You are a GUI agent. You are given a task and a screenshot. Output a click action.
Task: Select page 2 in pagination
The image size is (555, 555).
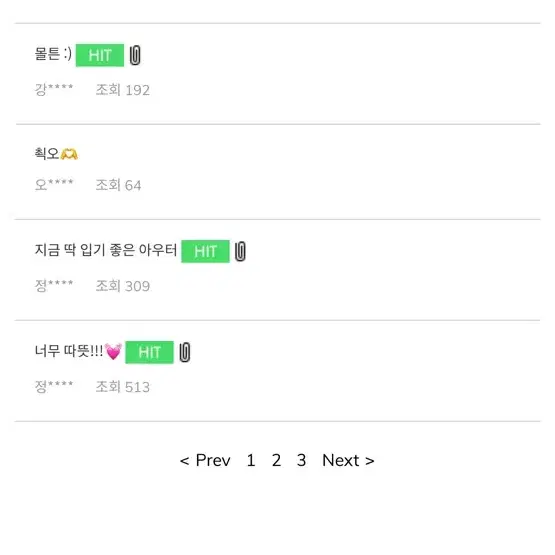click(276, 460)
